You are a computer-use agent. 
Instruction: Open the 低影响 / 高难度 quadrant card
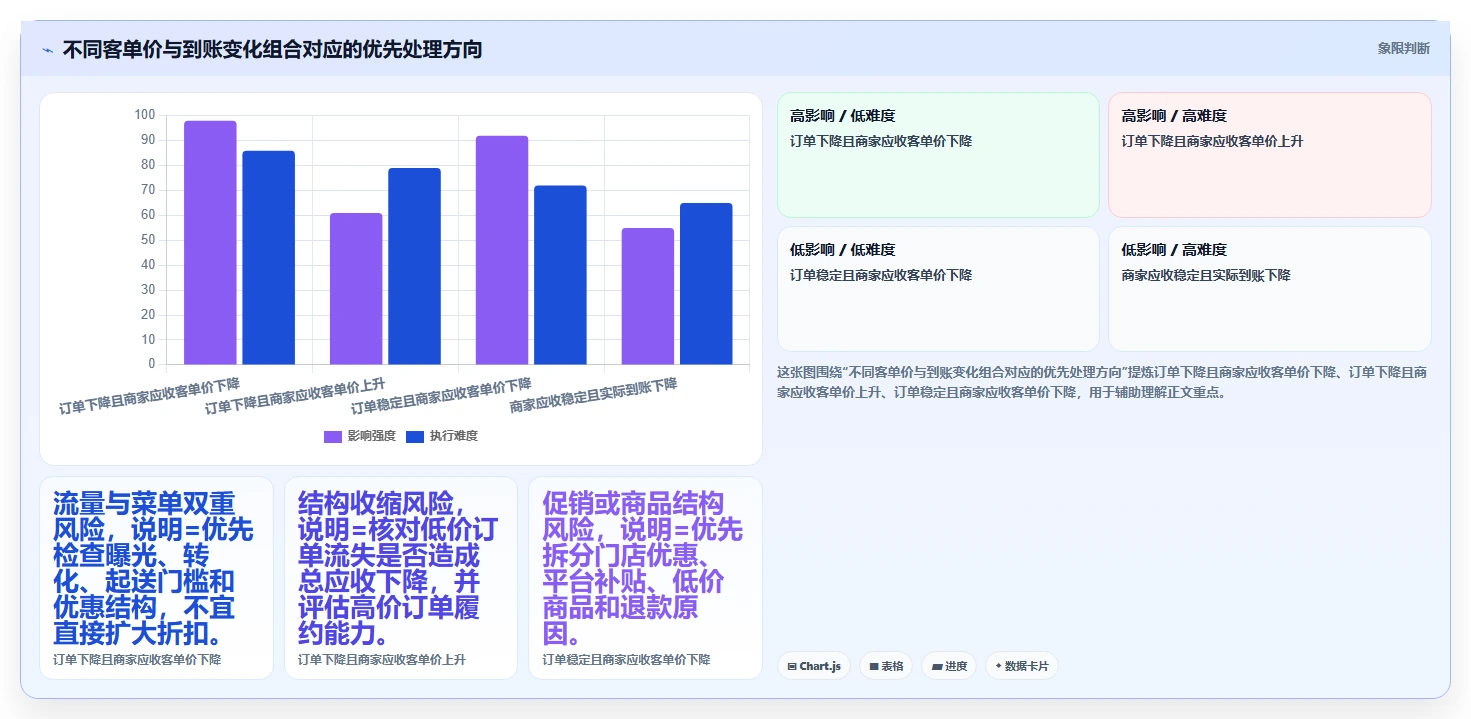point(1270,289)
